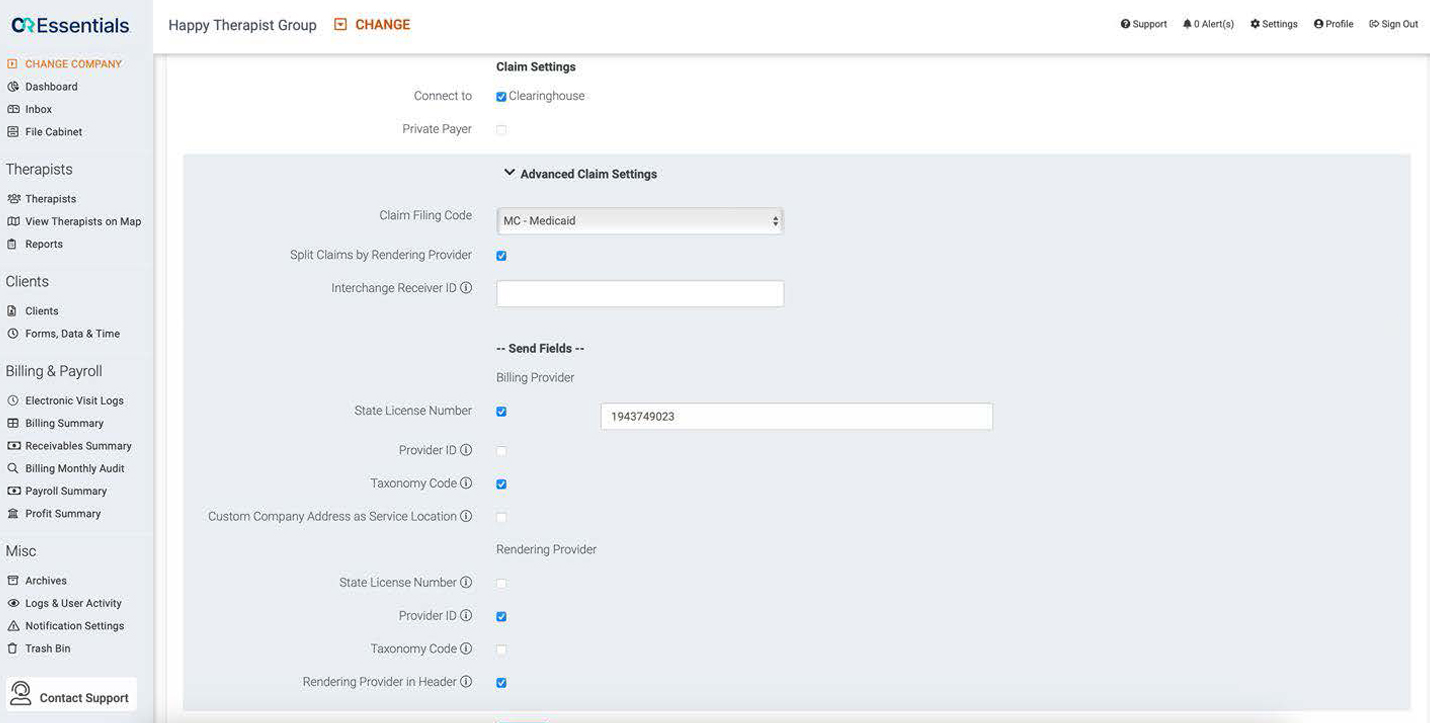Open the Dashboard from the sidebar
Viewport: 1430px width, 723px height.
point(51,86)
